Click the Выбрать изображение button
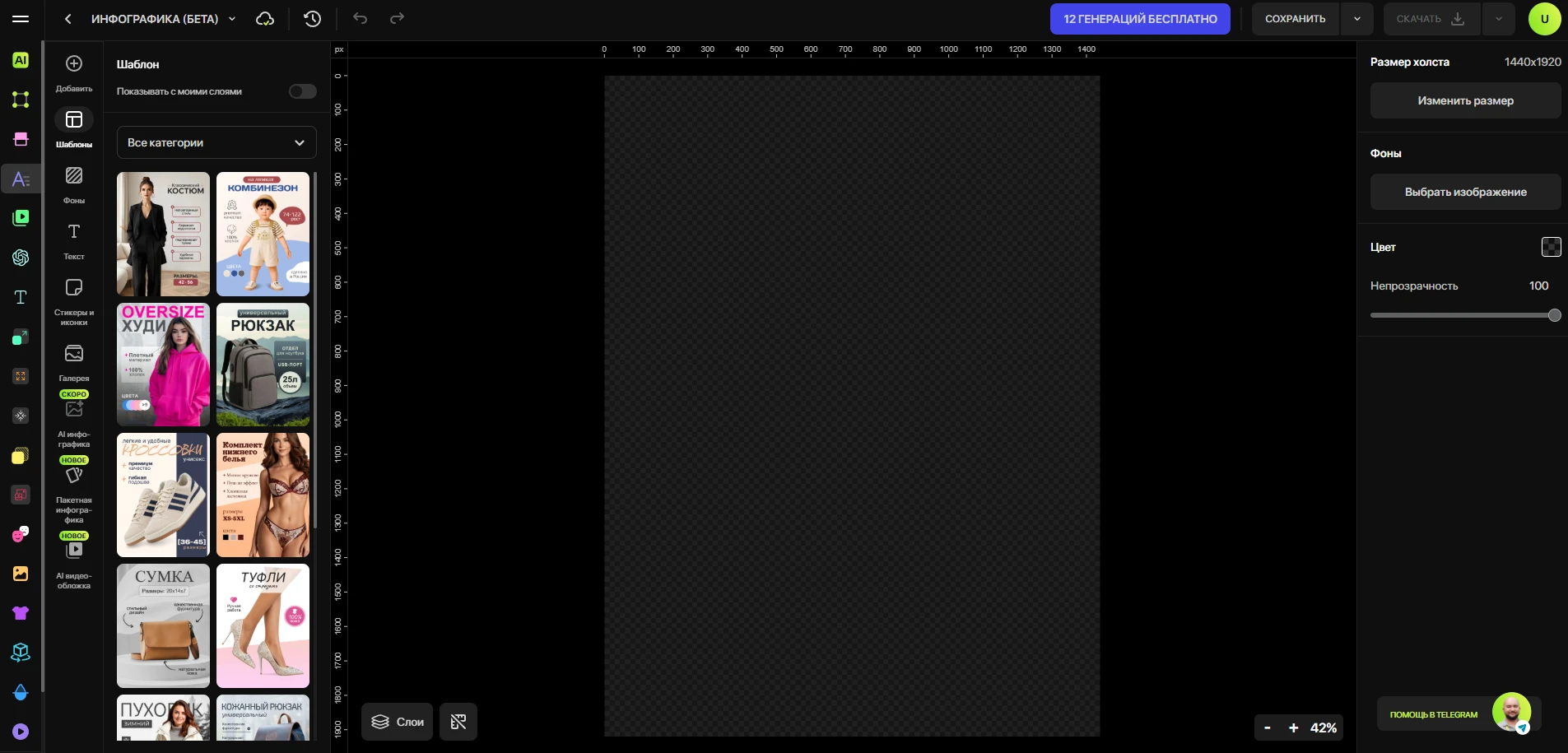This screenshot has height=753, width=1568. (x=1465, y=192)
